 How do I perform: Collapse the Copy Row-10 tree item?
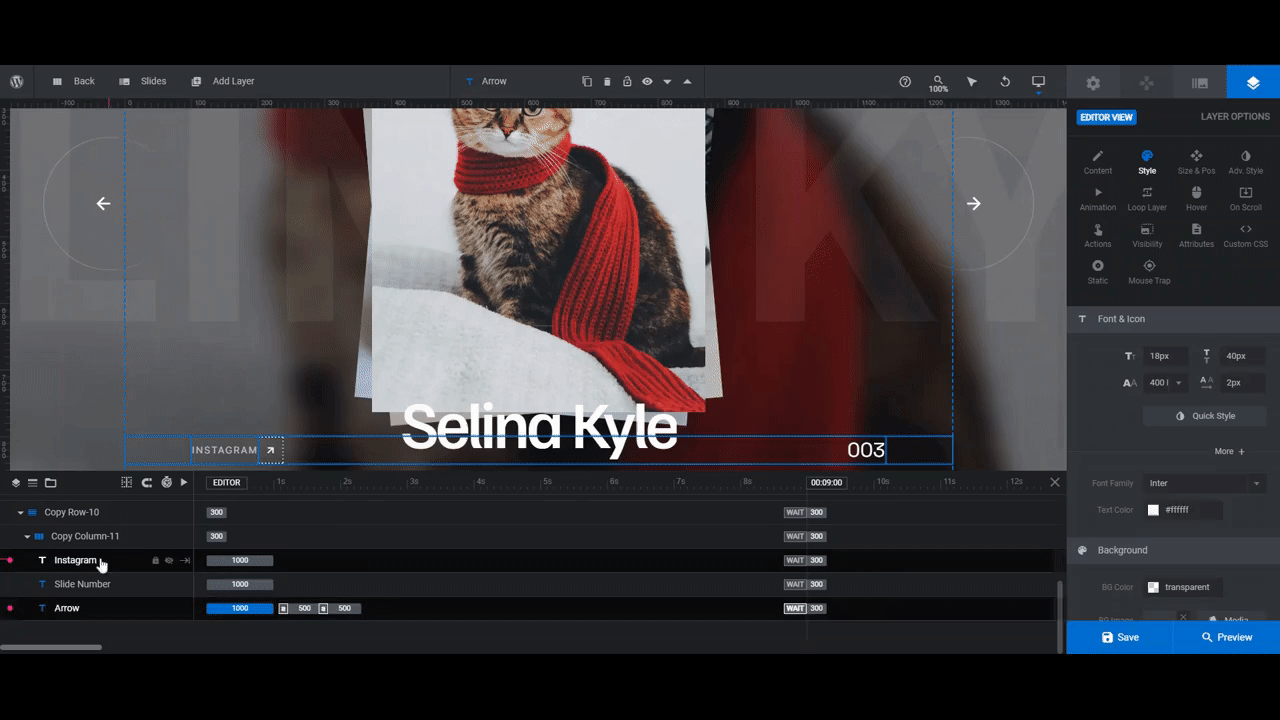[x=20, y=512]
